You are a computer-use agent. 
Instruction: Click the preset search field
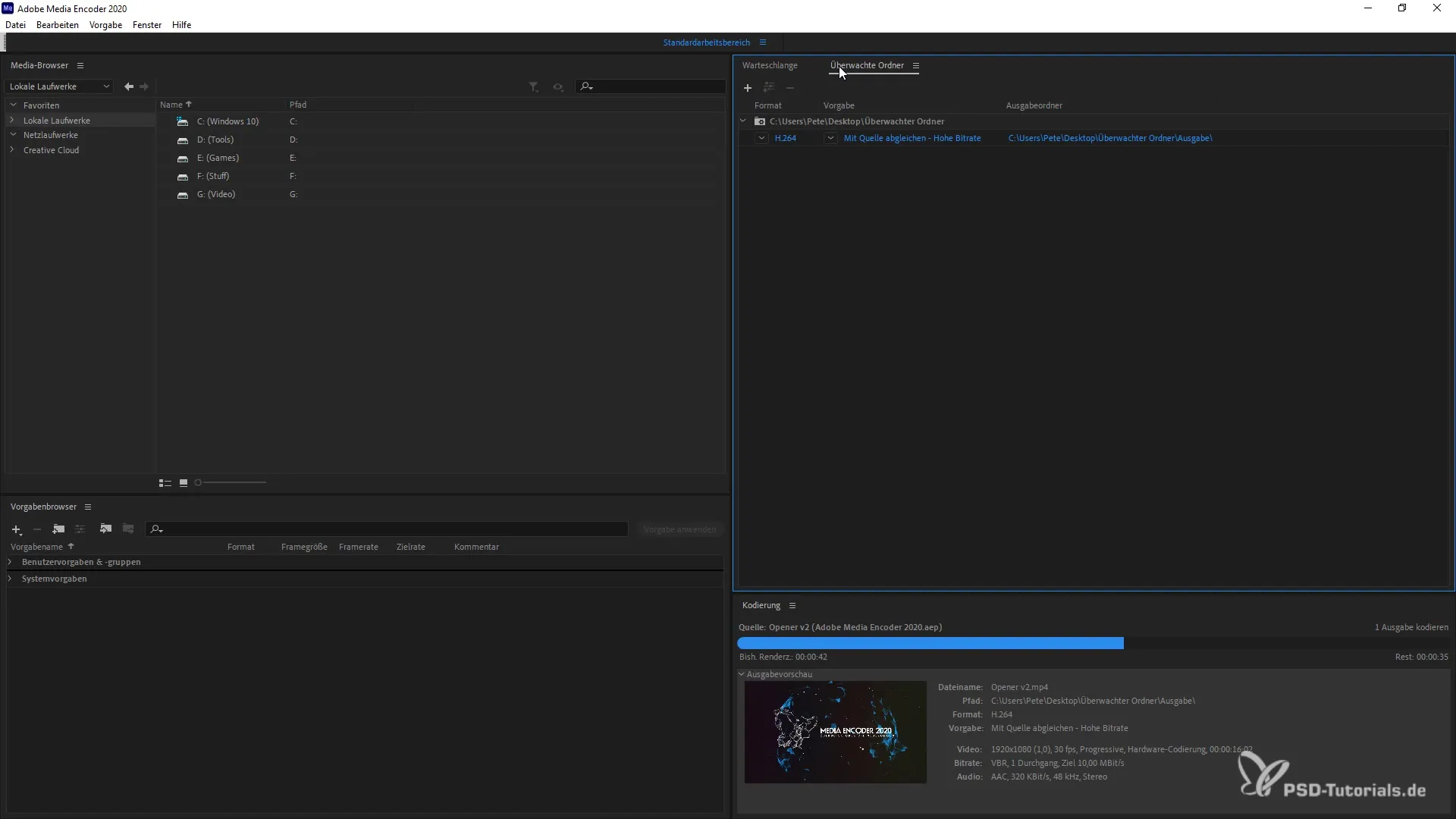[x=387, y=529]
